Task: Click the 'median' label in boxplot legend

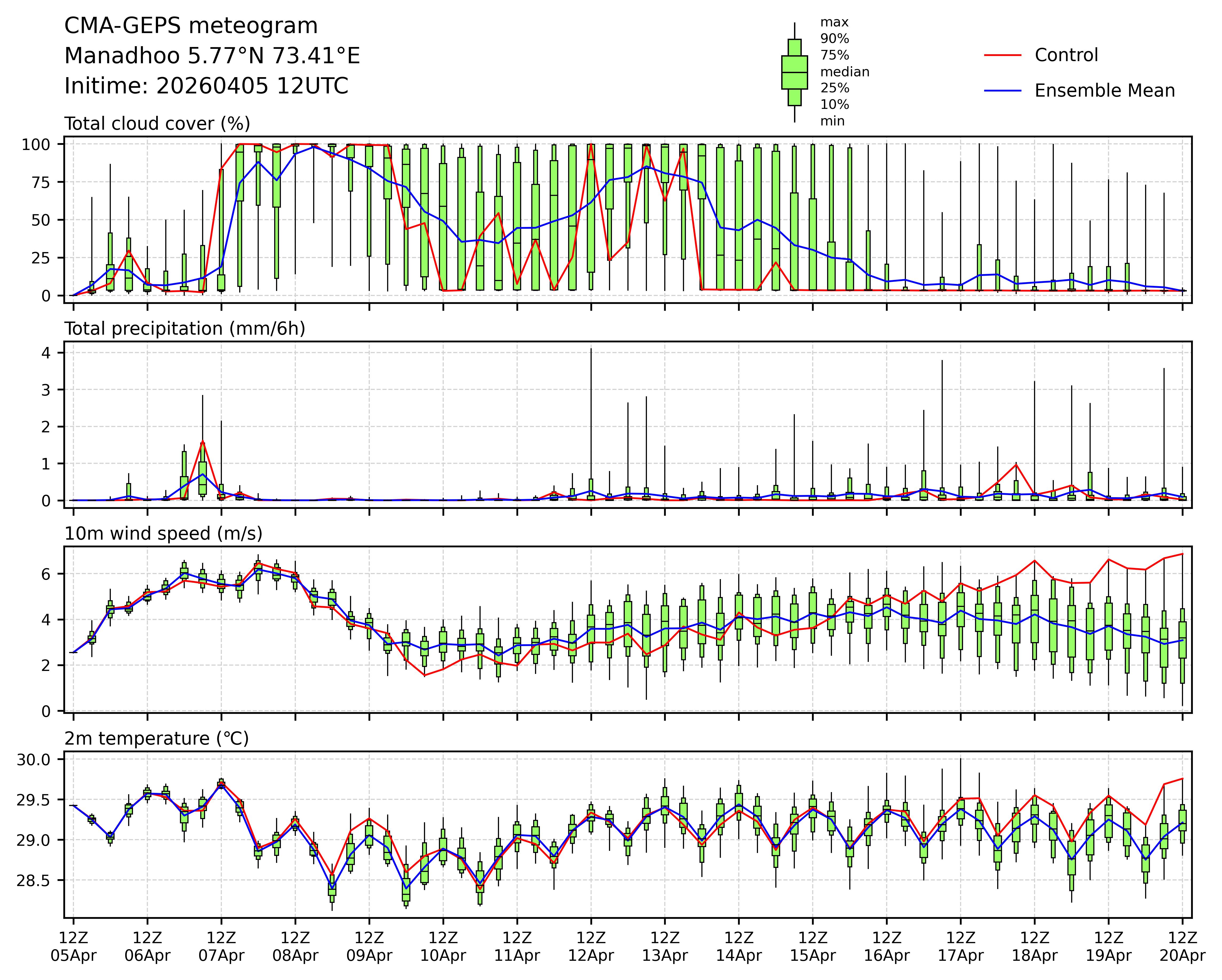Action: click(x=844, y=72)
